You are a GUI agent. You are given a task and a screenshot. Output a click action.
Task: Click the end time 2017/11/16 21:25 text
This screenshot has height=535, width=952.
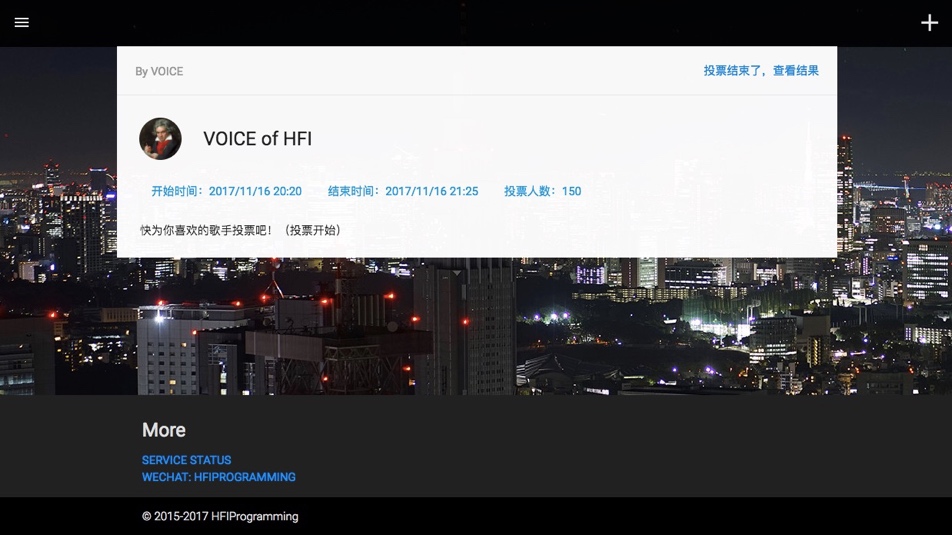(x=403, y=191)
